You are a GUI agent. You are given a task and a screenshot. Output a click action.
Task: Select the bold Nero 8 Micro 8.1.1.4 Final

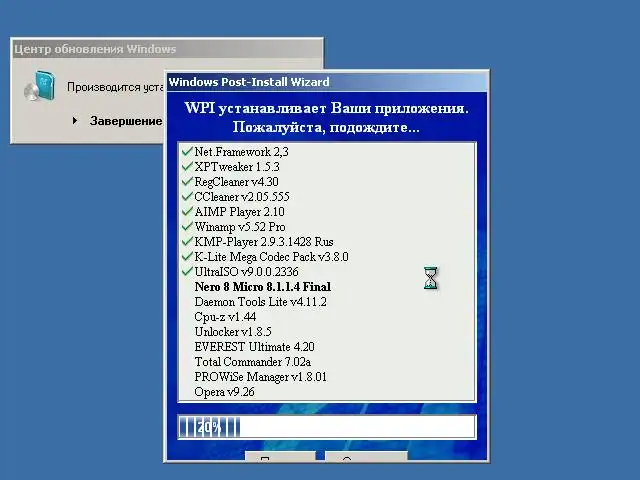click(262, 287)
